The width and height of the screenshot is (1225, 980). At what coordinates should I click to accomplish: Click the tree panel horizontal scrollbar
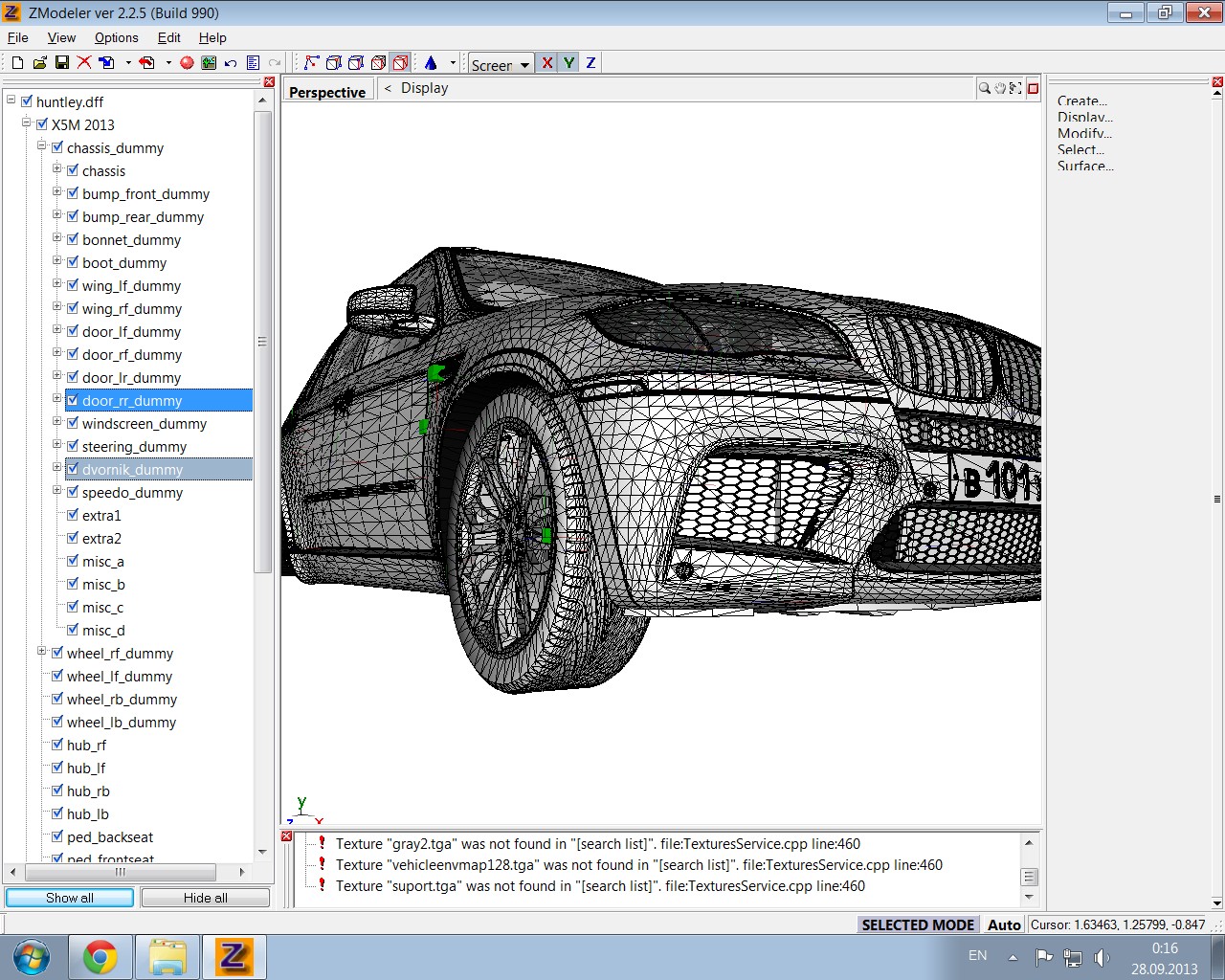pos(121,872)
